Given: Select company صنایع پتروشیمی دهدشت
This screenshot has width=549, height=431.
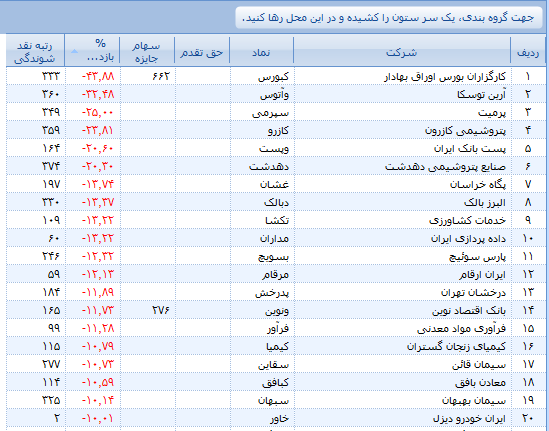Looking at the screenshot, I should click(x=445, y=167).
